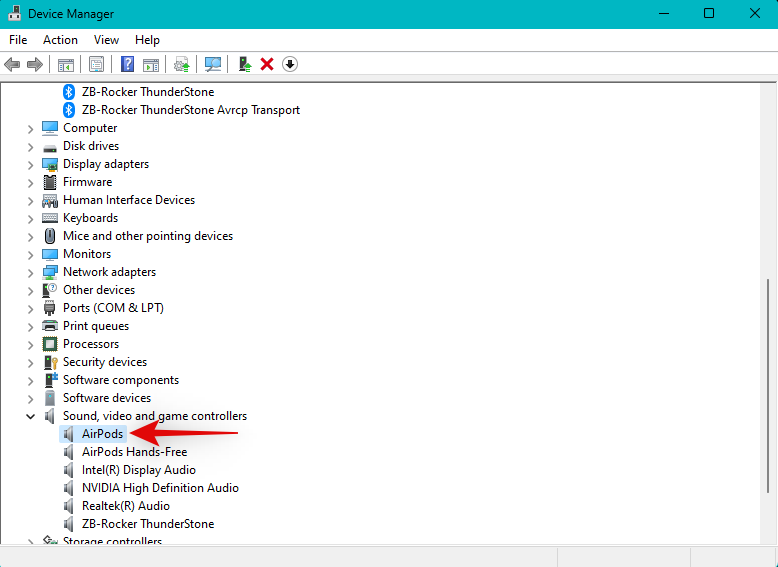Viewport: 778px width, 567px height.
Task: Open the View menu
Action: [x=106, y=40]
